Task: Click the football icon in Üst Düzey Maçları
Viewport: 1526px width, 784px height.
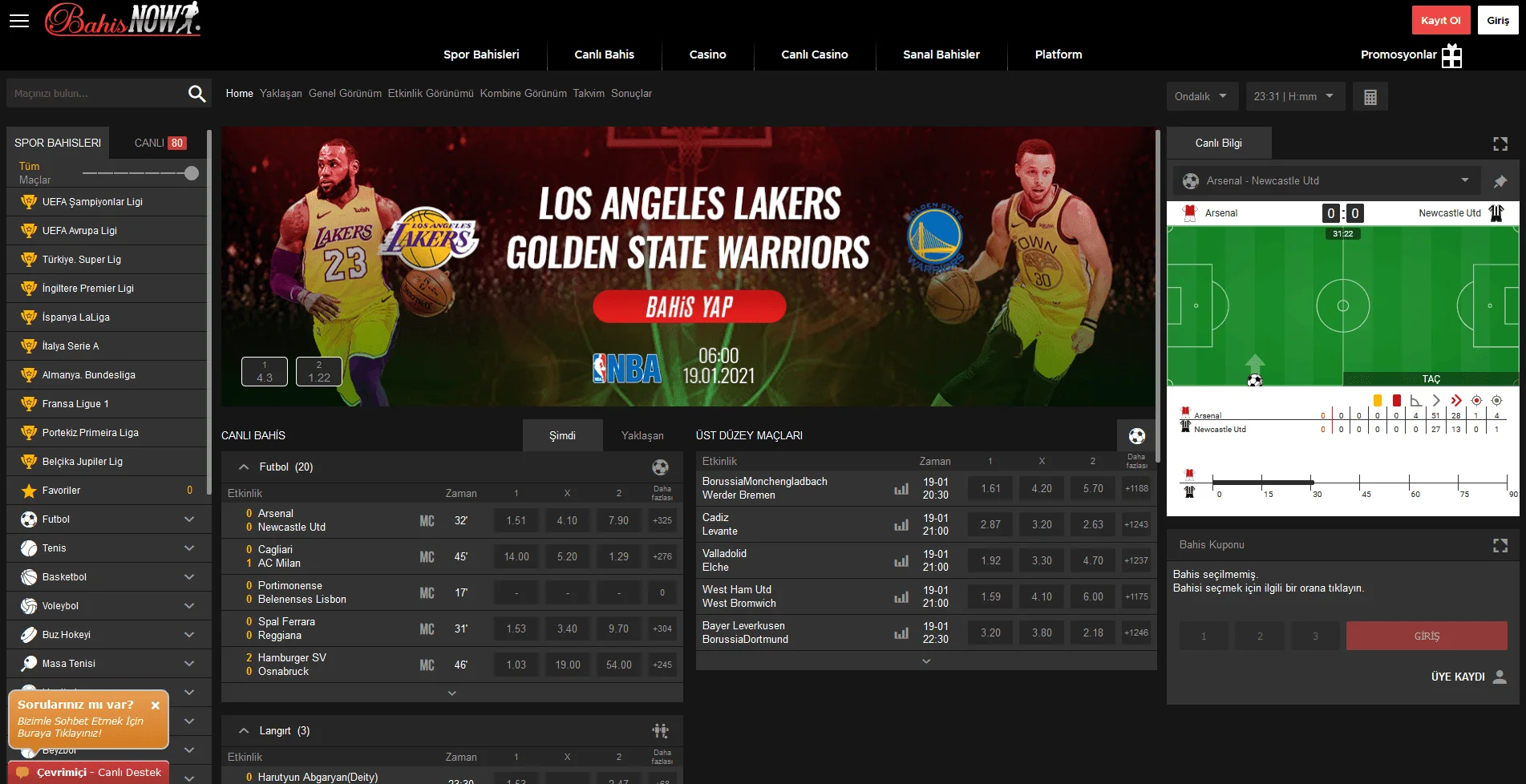Action: pyautogui.click(x=1136, y=435)
